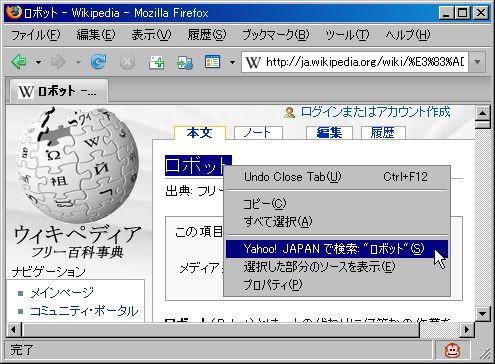The height and width of the screenshot is (364, 495).
Task: Open the メインページ sidebar link
Action: click(62, 293)
